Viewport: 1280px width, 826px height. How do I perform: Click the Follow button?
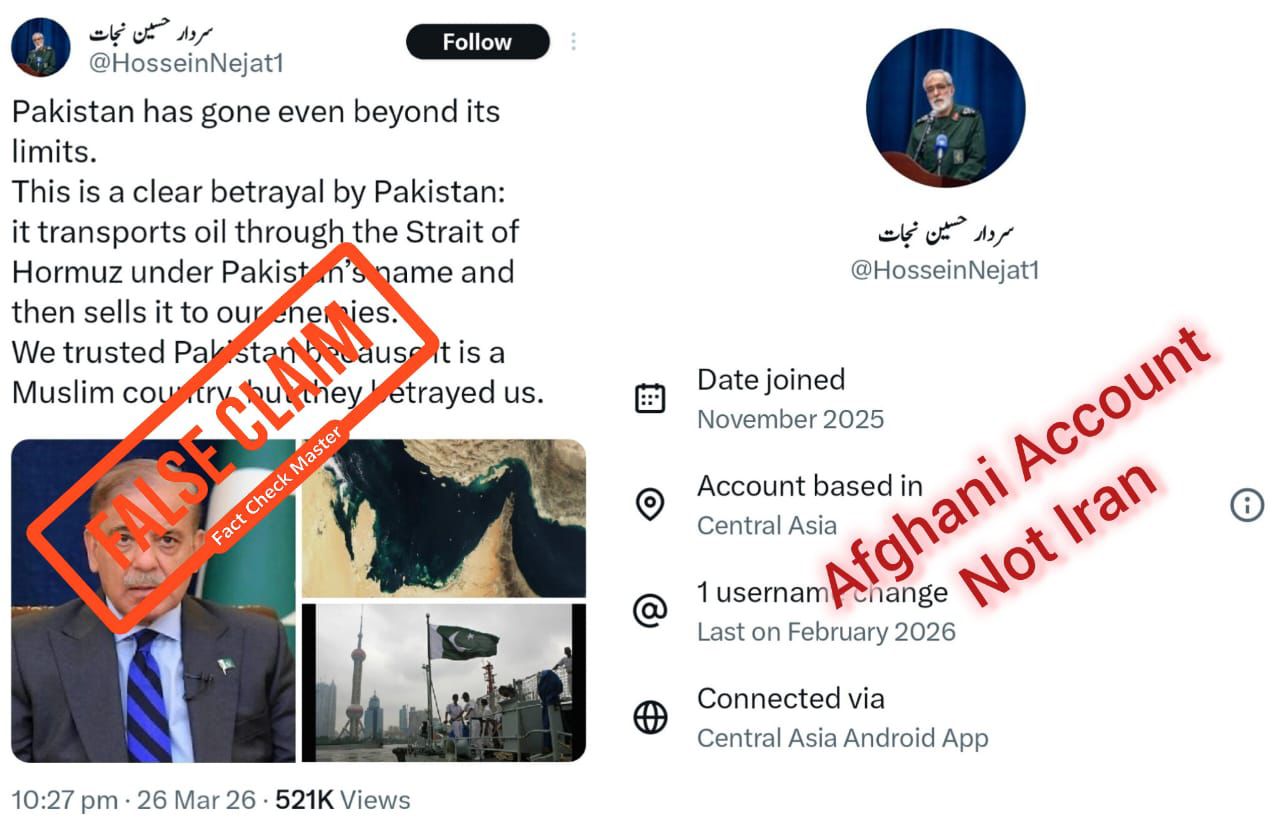click(477, 42)
